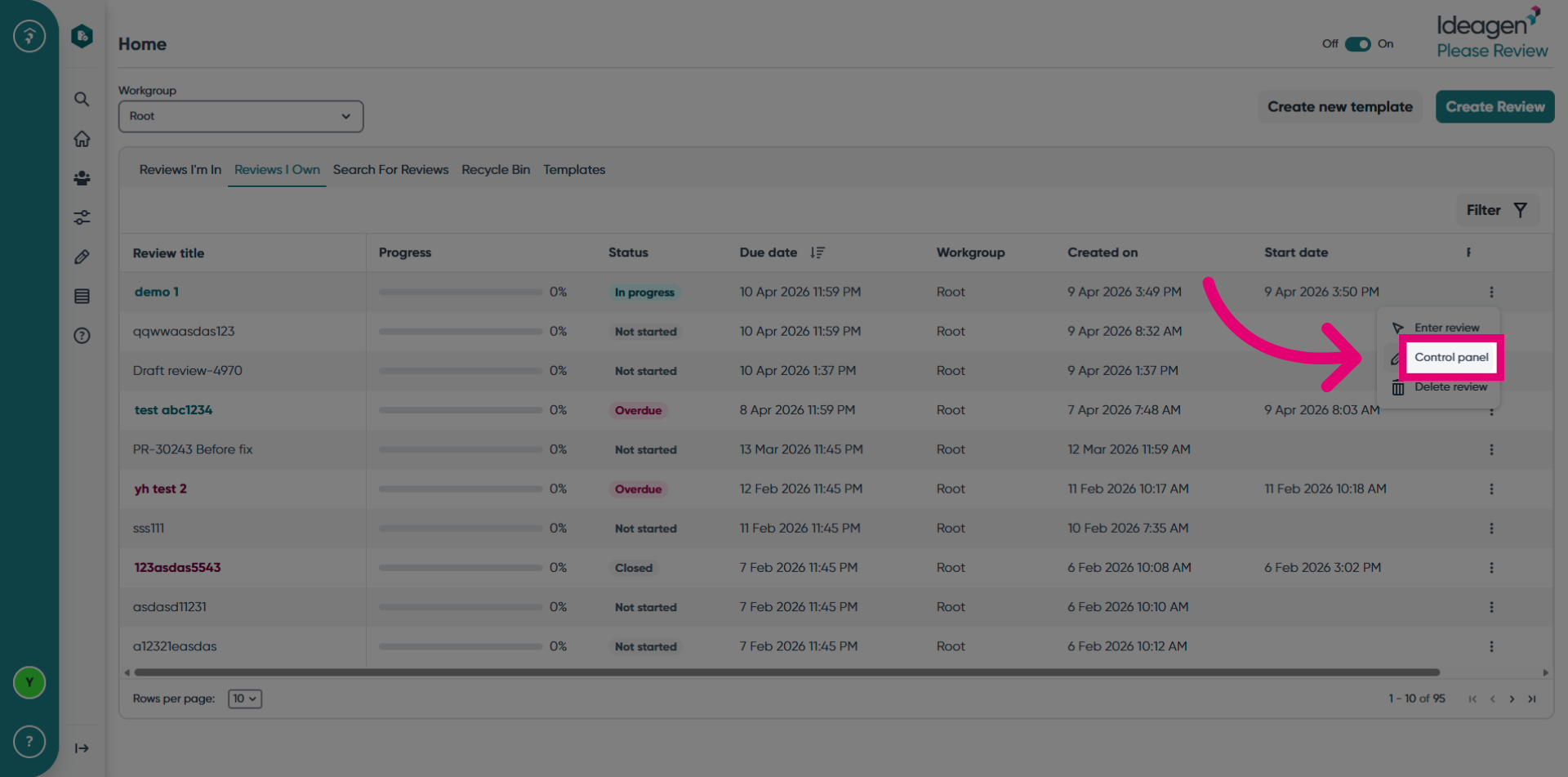The width and height of the screenshot is (1568, 777).
Task: Click the green Y user avatar
Action: 29,682
